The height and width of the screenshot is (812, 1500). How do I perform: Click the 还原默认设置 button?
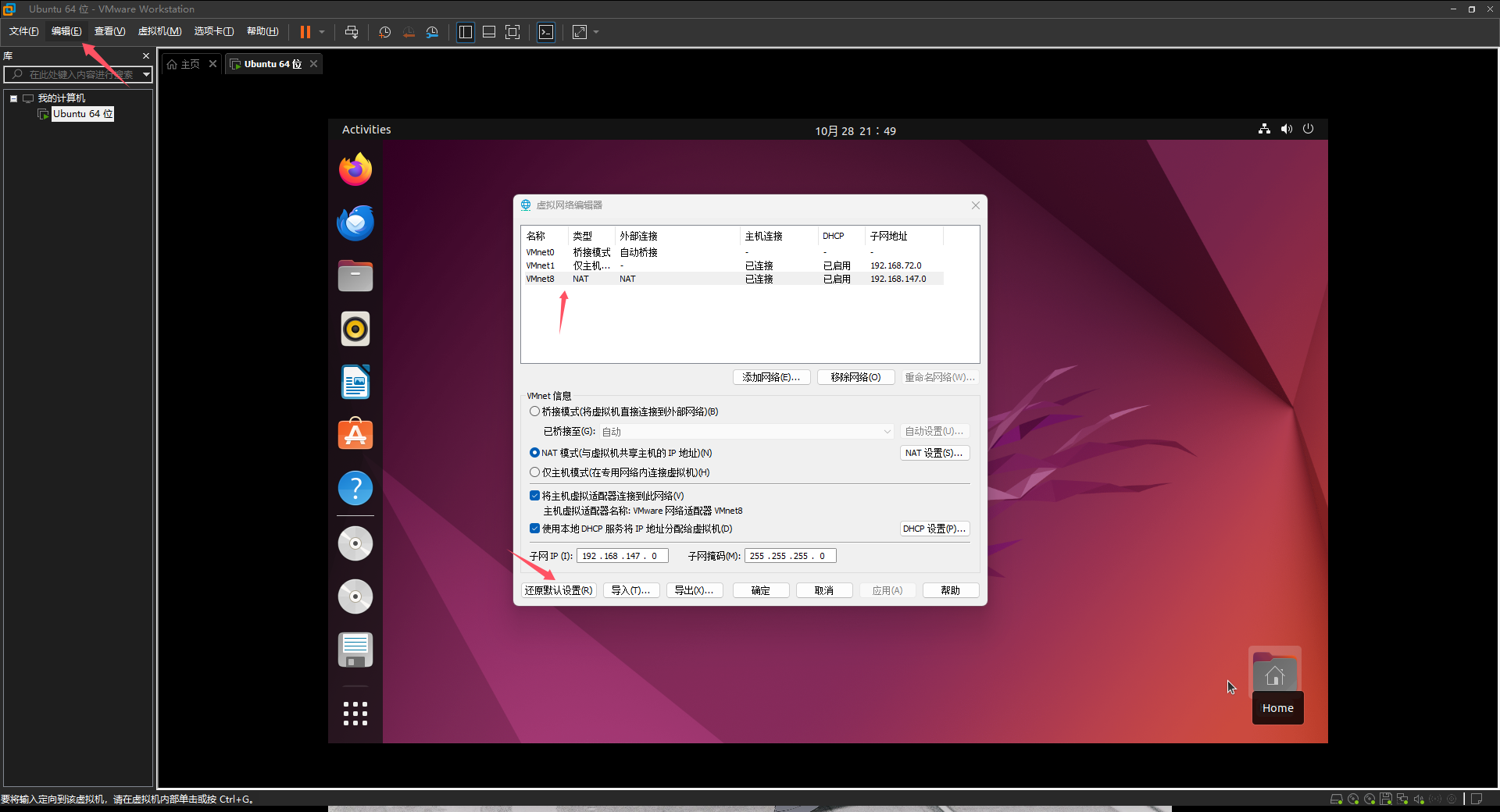(558, 590)
